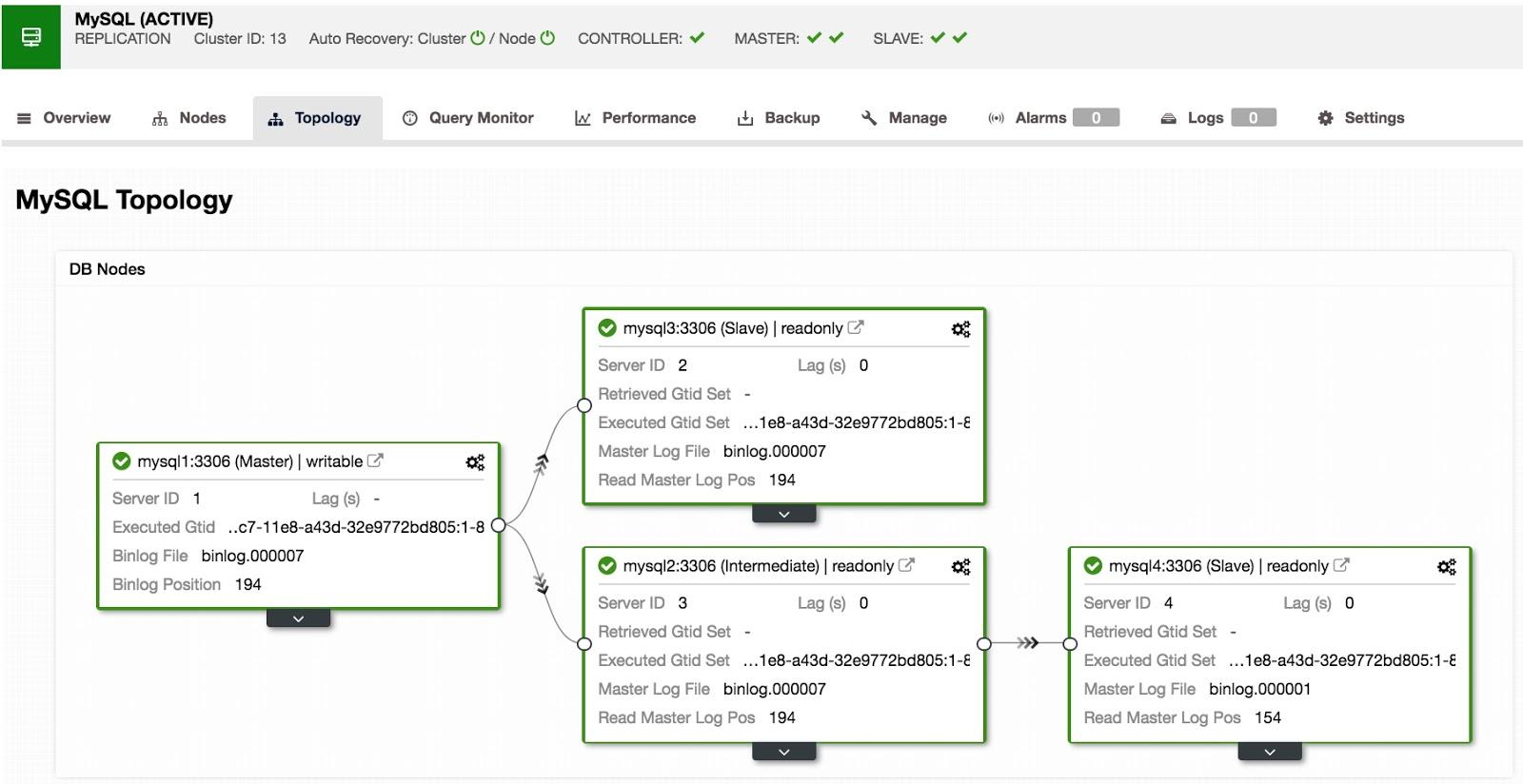Viewport: 1523px width, 784px height.
Task: Click mysql1:3306 (Master) title
Action: click(x=215, y=461)
